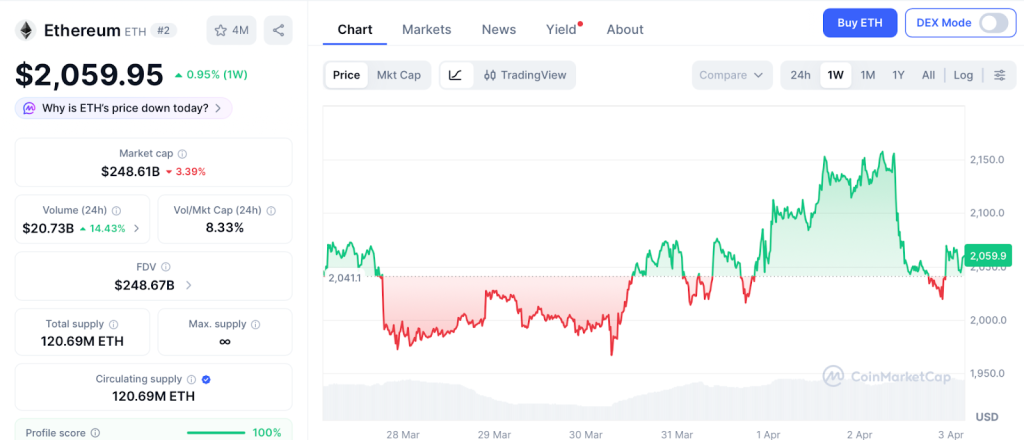Screen dimensions: 1024x440
Task: Click the star watchlist 4M button
Action: click(231, 30)
